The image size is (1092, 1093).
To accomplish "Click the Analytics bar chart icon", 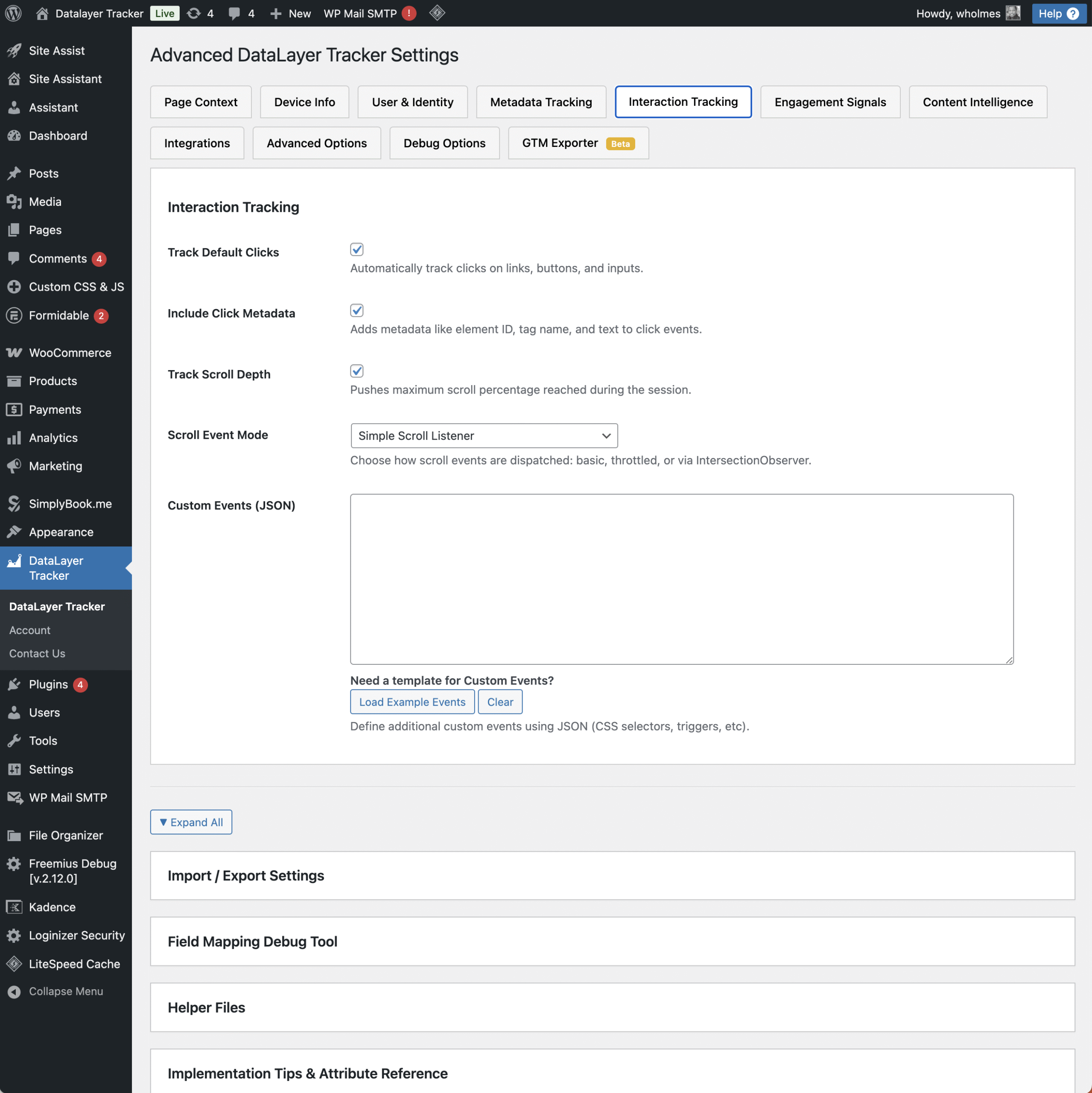I will [14, 437].
